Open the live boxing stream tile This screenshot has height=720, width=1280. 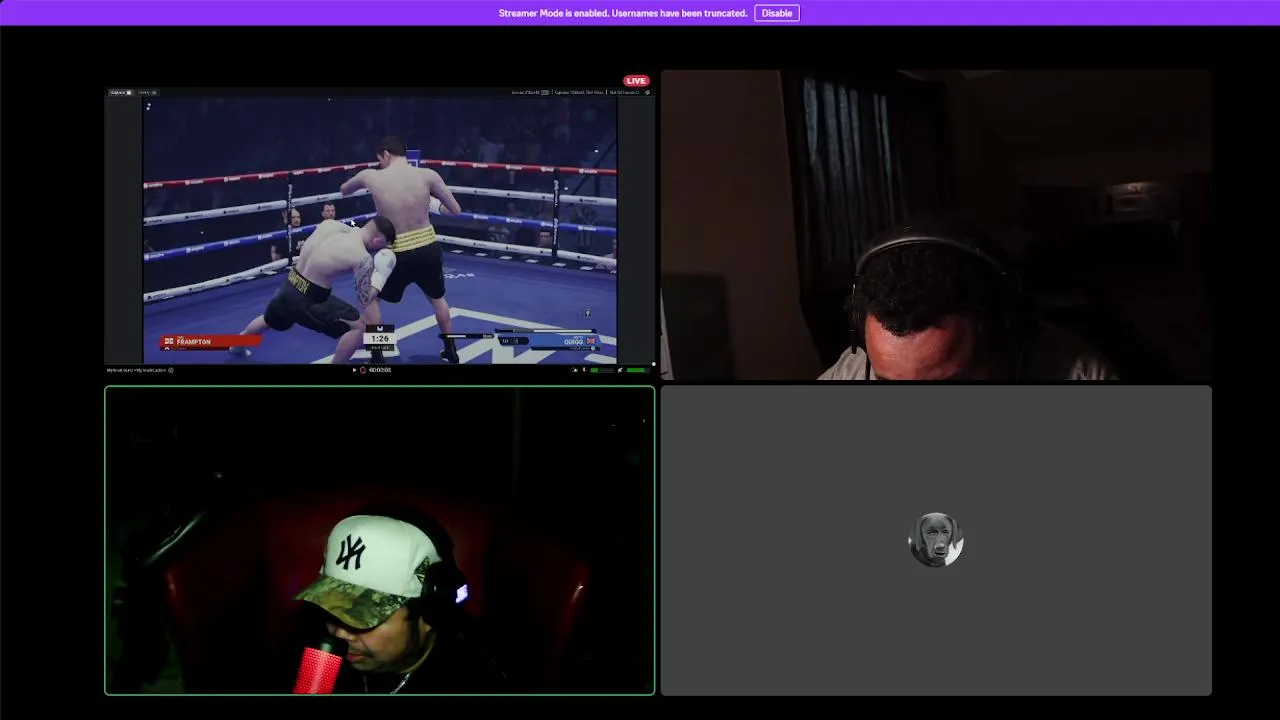click(x=380, y=225)
